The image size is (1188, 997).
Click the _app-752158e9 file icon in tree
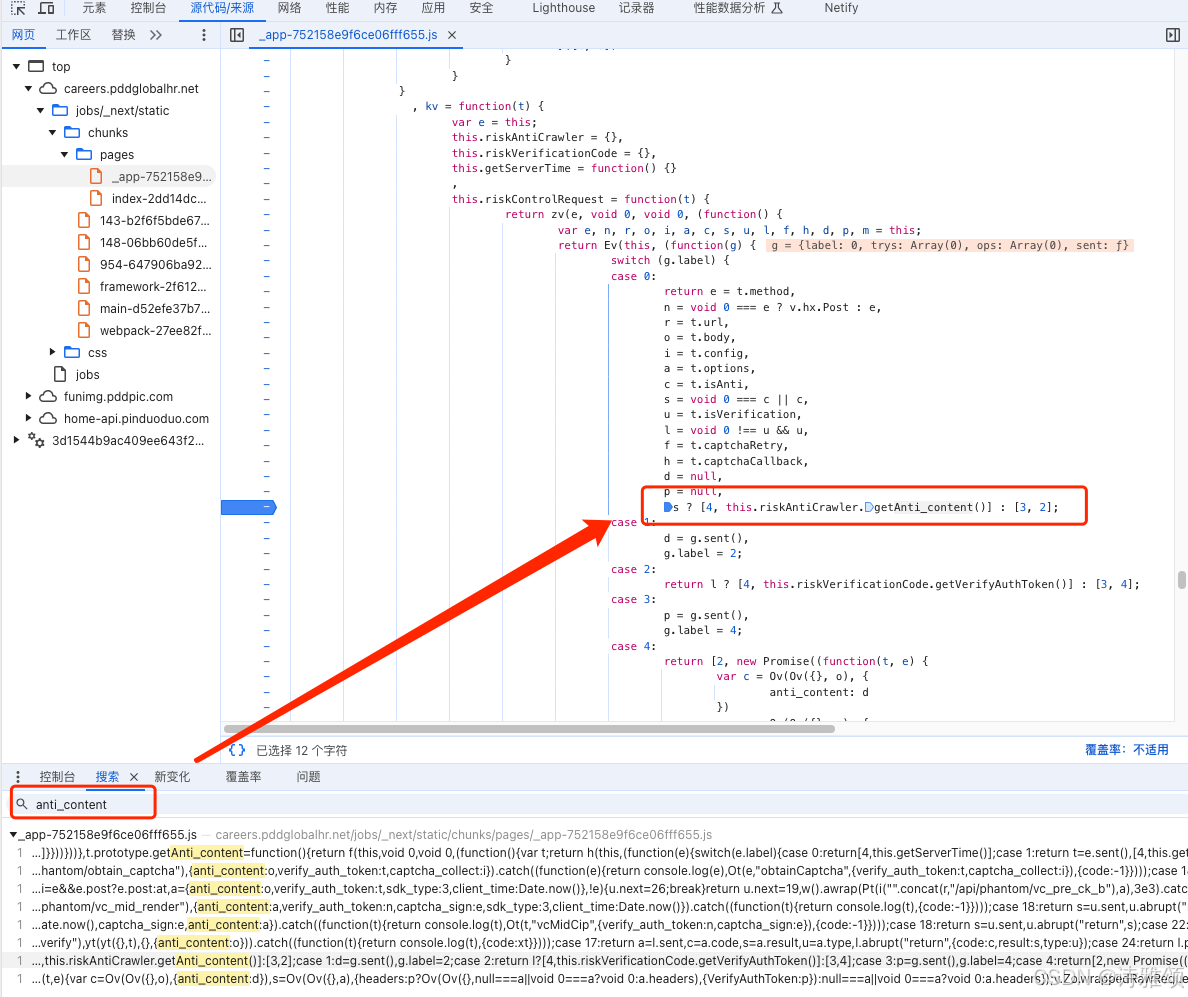click(x=96, y=177)
